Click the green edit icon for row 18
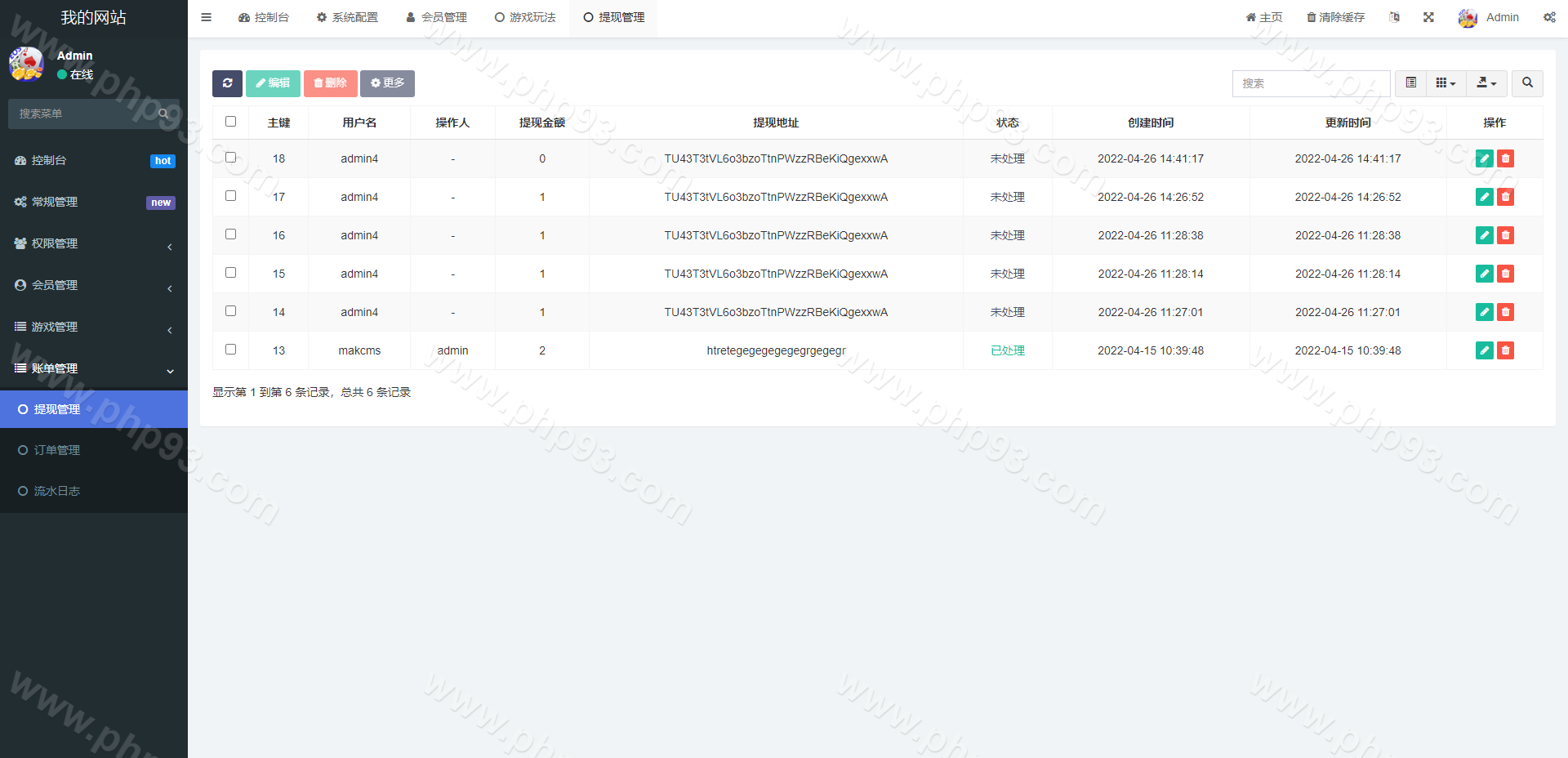Image resolution: width=1568 pixels, height=758 pixels. pos(1484,158)
